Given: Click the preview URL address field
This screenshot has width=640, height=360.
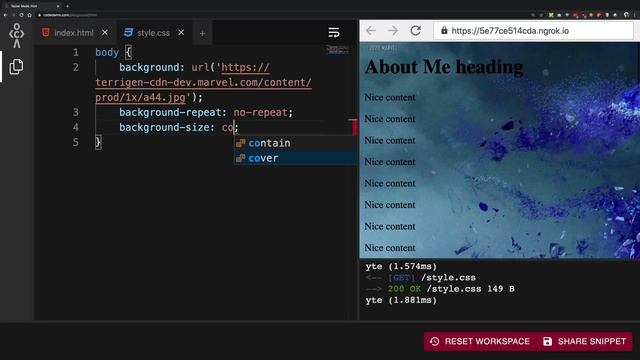Looking at the screenshot, I should 533,31.
